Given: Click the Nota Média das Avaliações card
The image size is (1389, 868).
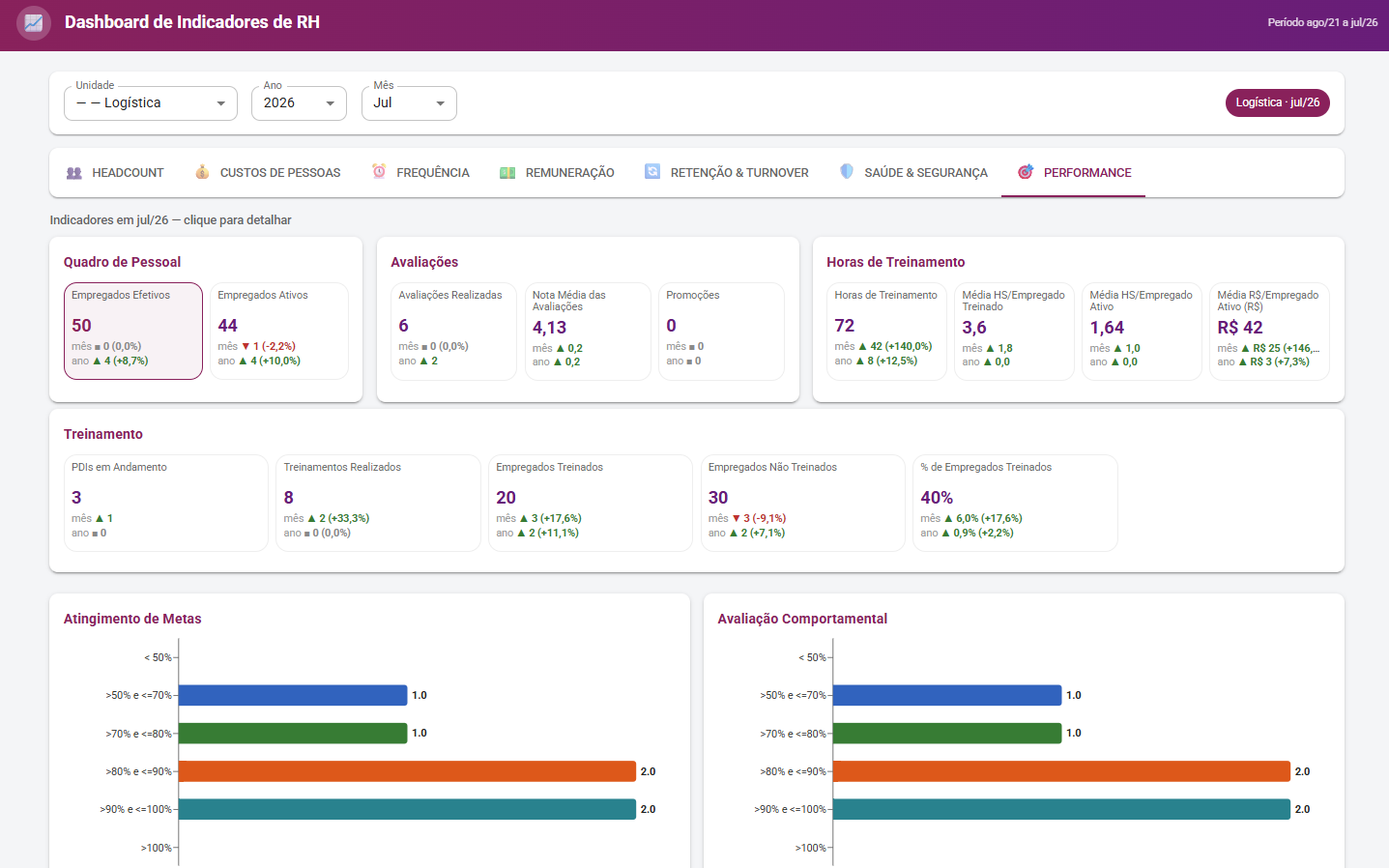Looking at the screenshot, I should tap(588, 332).
